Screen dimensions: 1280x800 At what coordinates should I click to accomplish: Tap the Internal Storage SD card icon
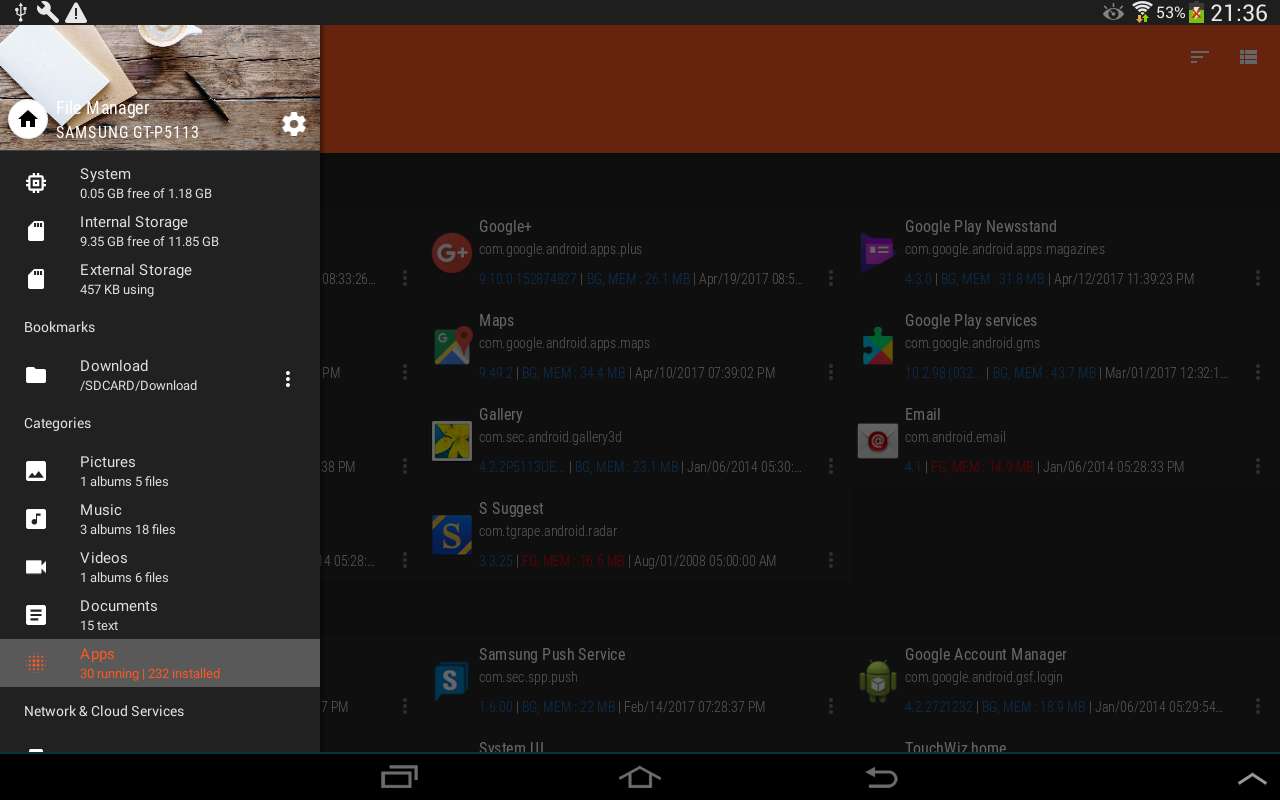point(36,231)
